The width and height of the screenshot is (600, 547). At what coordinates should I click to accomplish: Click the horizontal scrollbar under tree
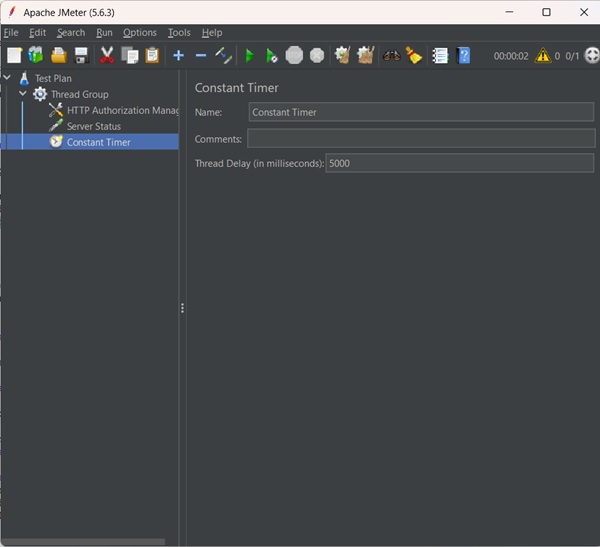tap(83, 542)
